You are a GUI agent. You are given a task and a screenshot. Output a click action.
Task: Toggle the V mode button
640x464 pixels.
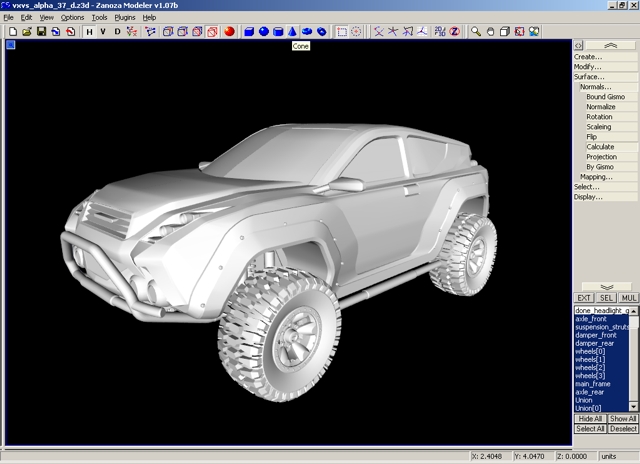coord(103,32)
